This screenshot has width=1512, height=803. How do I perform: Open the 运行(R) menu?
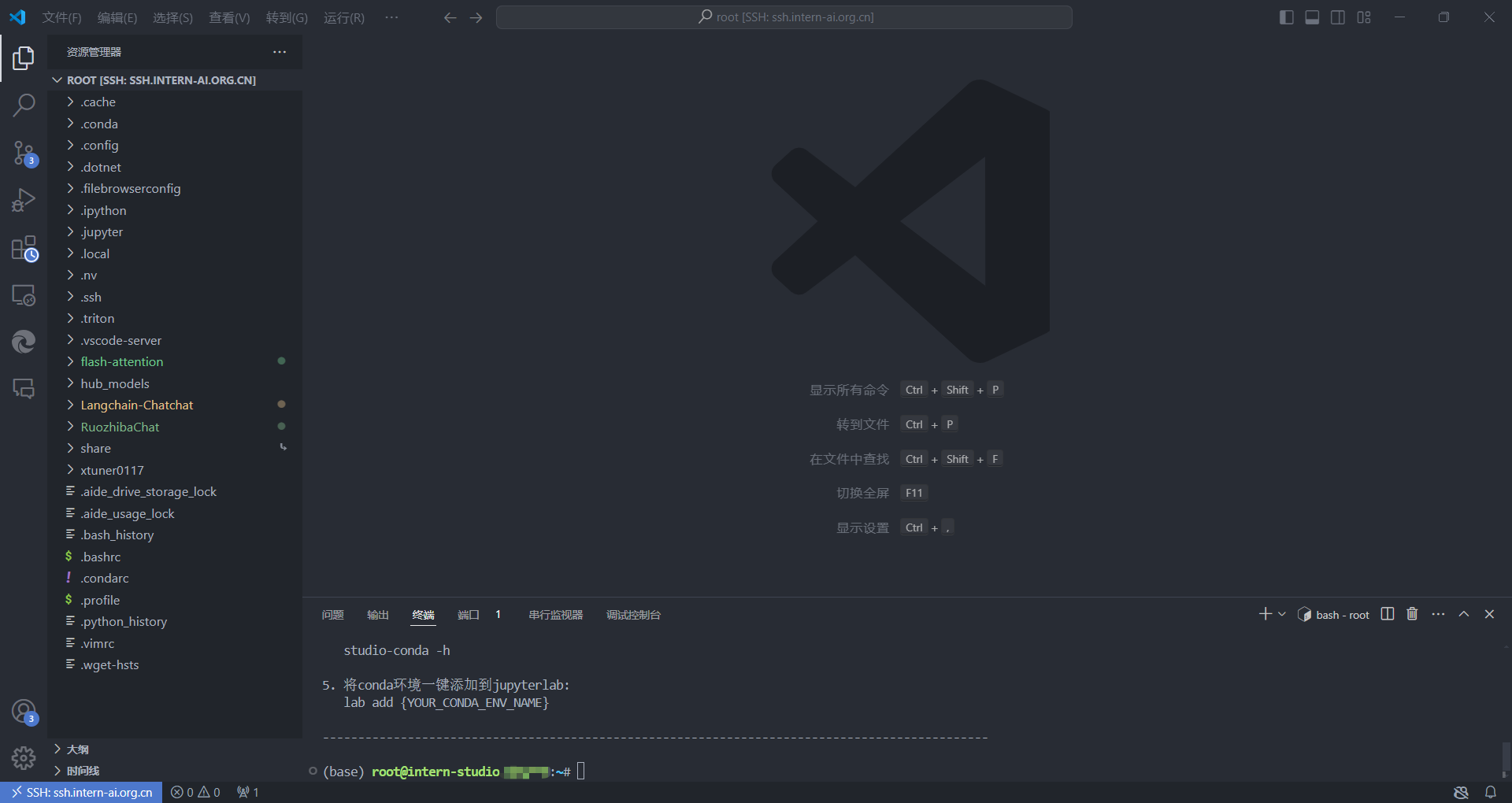click(343, 17)
